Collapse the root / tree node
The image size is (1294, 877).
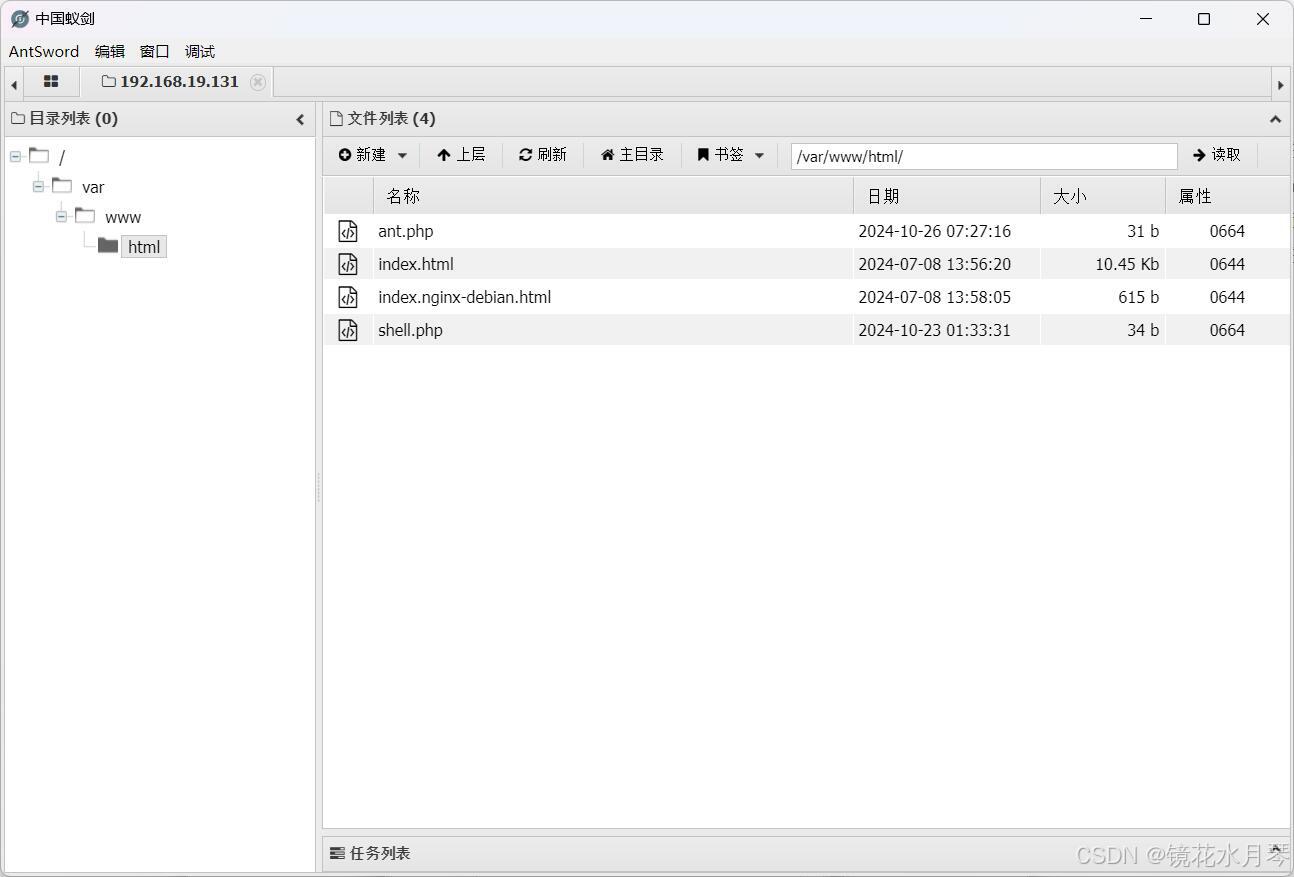point(16,157)
